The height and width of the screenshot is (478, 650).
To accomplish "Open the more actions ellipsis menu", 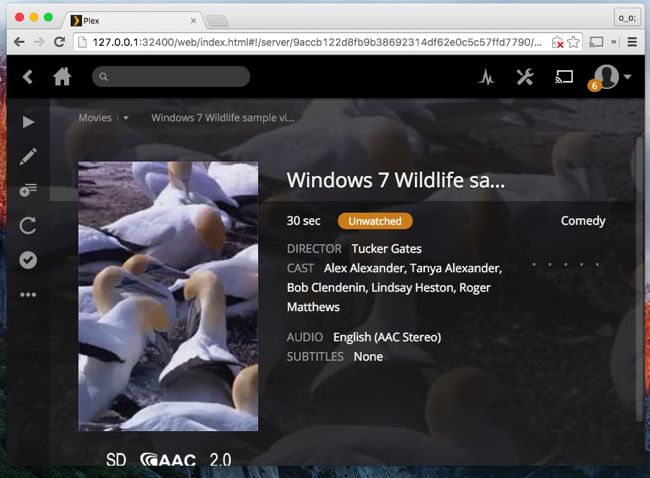I will pyautogui.click(x=28, y=295).
